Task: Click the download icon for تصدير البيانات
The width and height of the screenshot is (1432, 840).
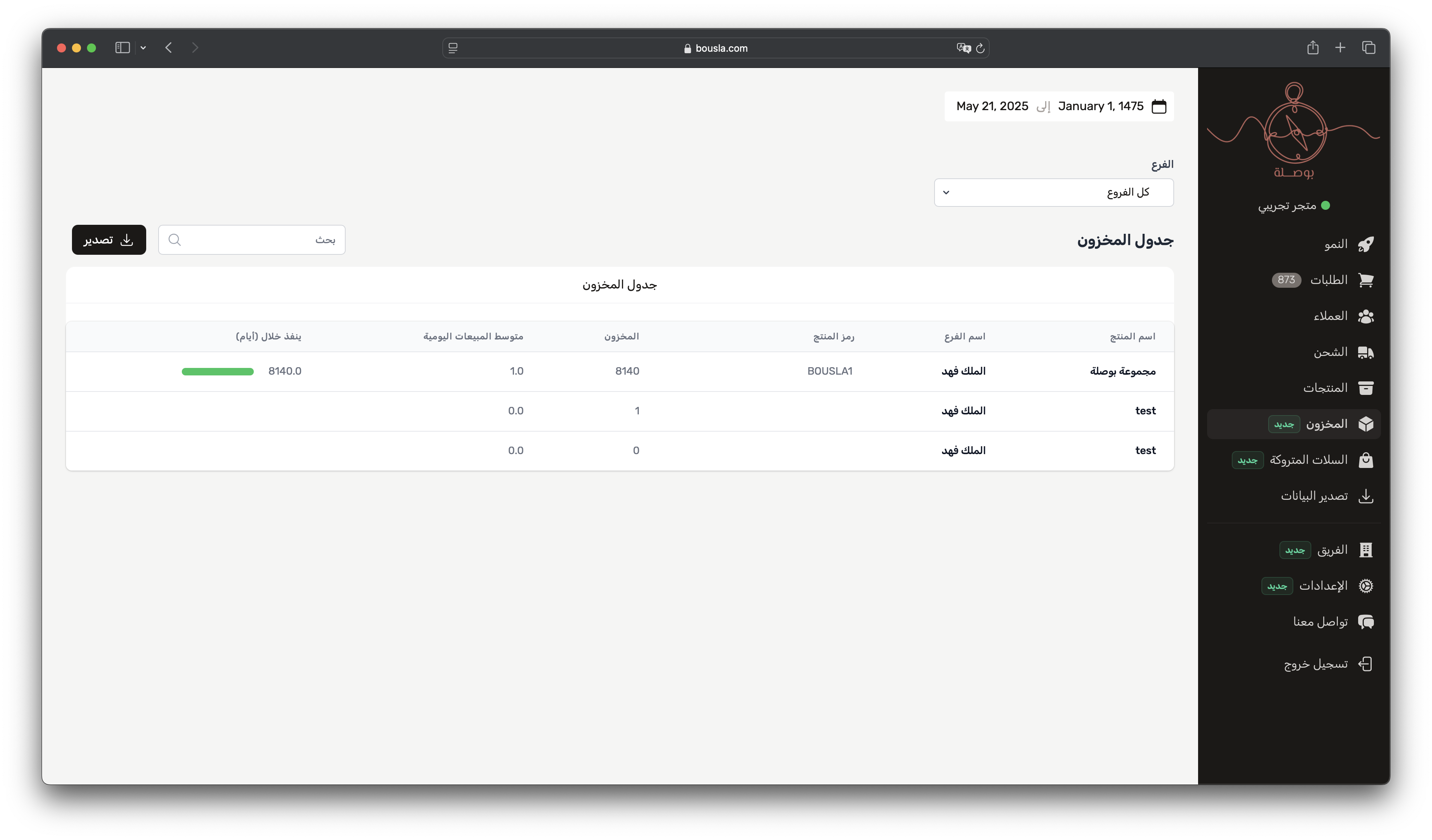Action: point(1366,496)
